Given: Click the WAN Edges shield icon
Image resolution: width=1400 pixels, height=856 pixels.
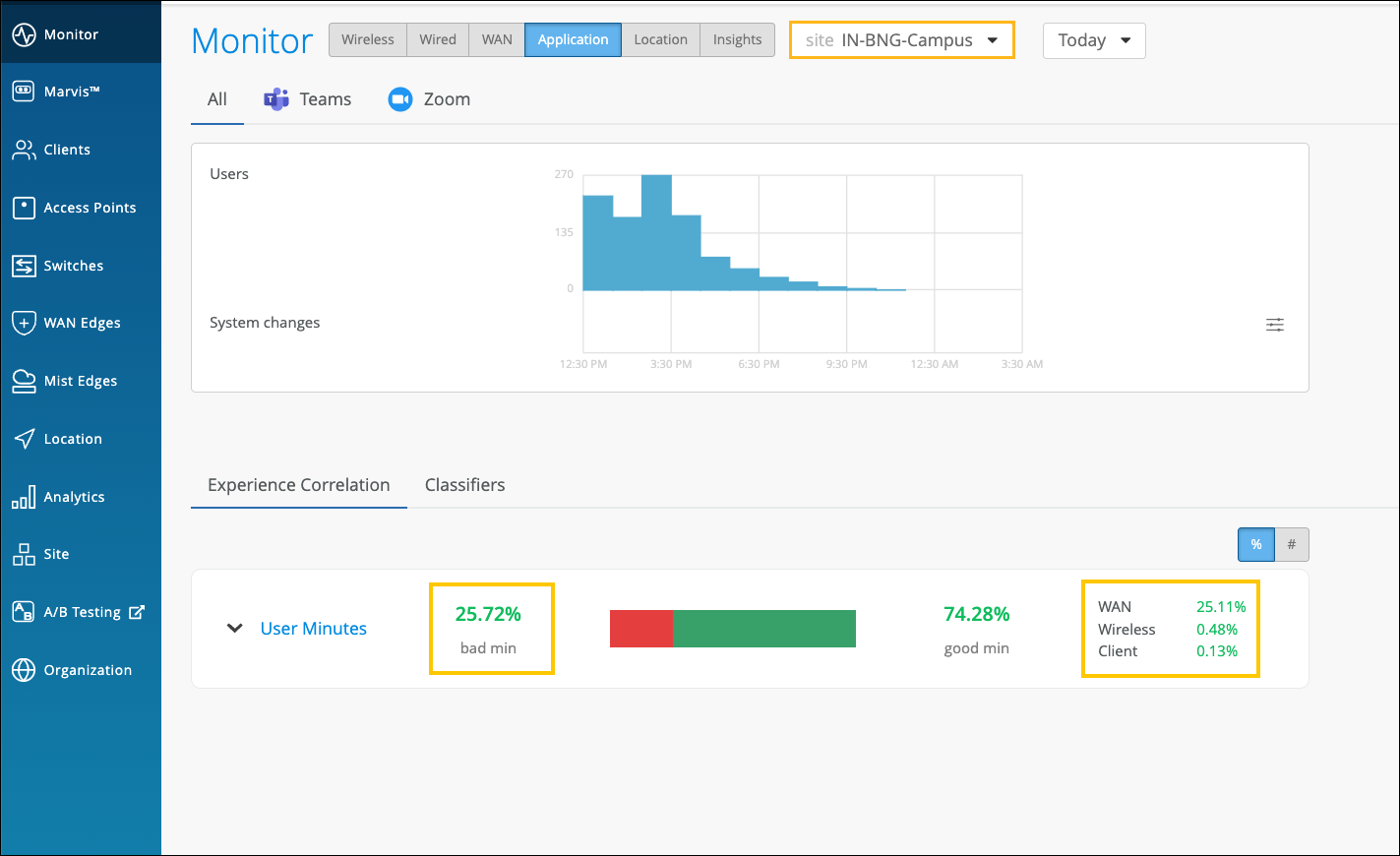Looking at the screenshot, I should coord(24,323).
